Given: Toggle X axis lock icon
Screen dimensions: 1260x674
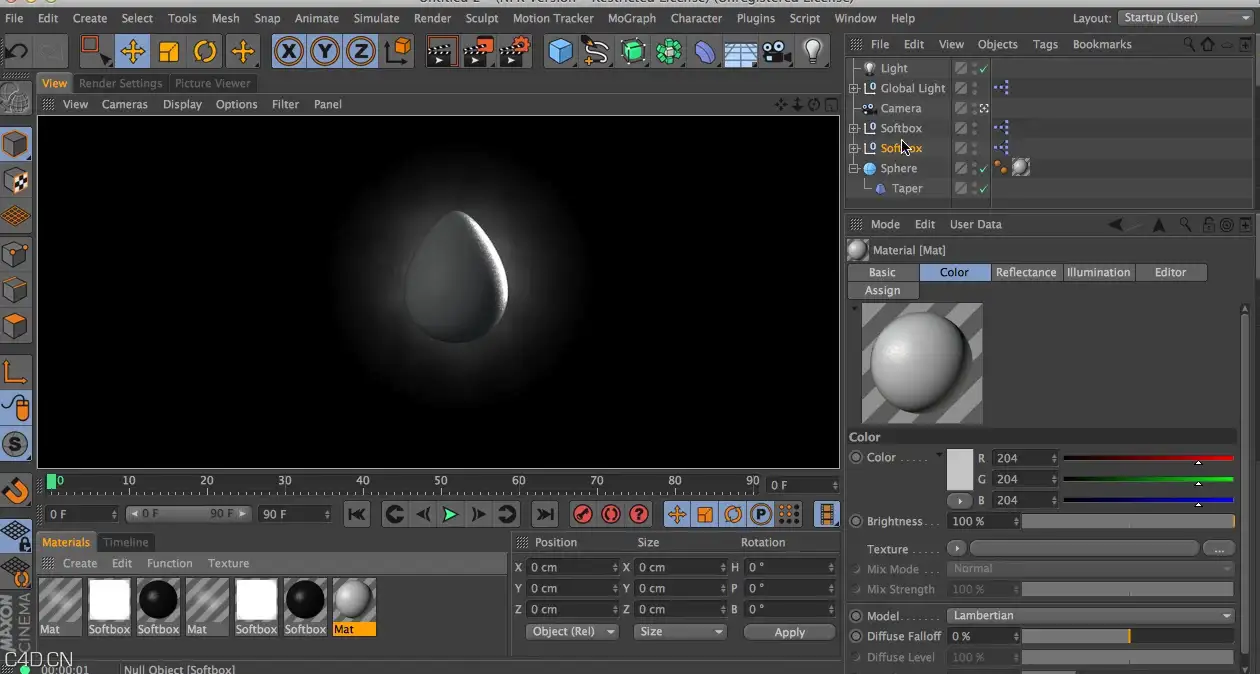Looking at the screenshot, I should point(289,51).
